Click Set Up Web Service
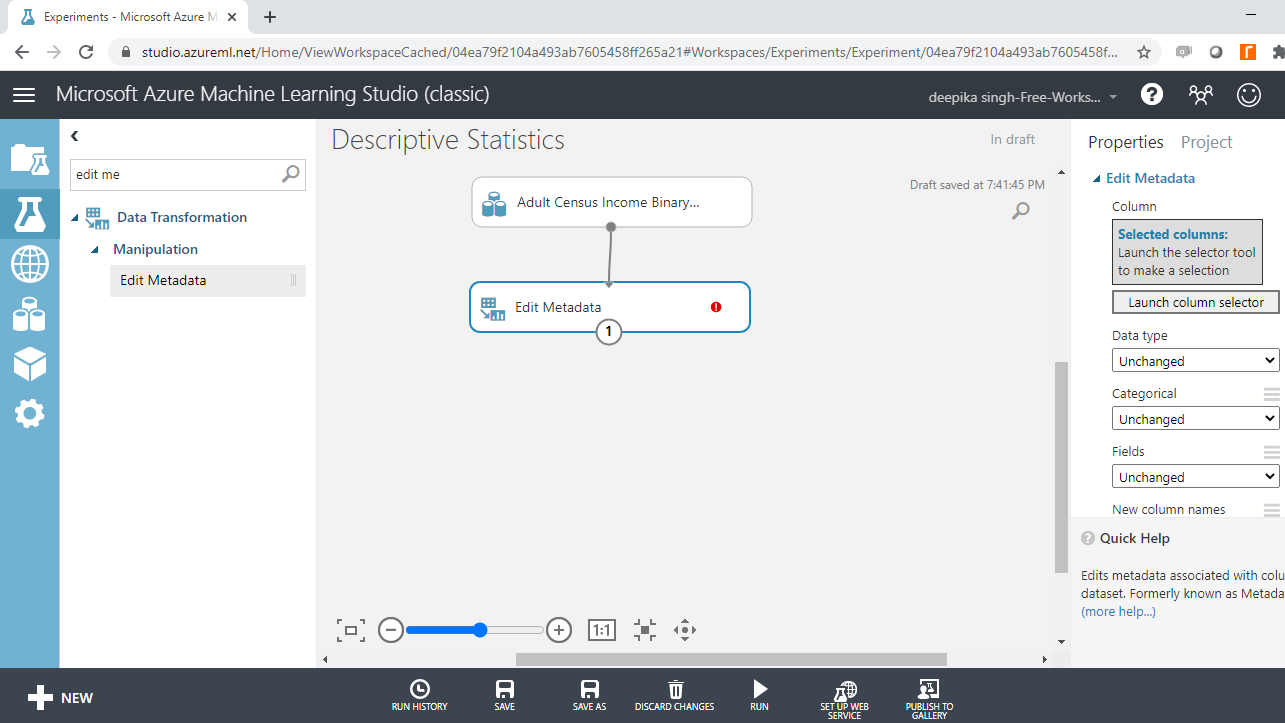1285x723 pixels. click(845, 700)
